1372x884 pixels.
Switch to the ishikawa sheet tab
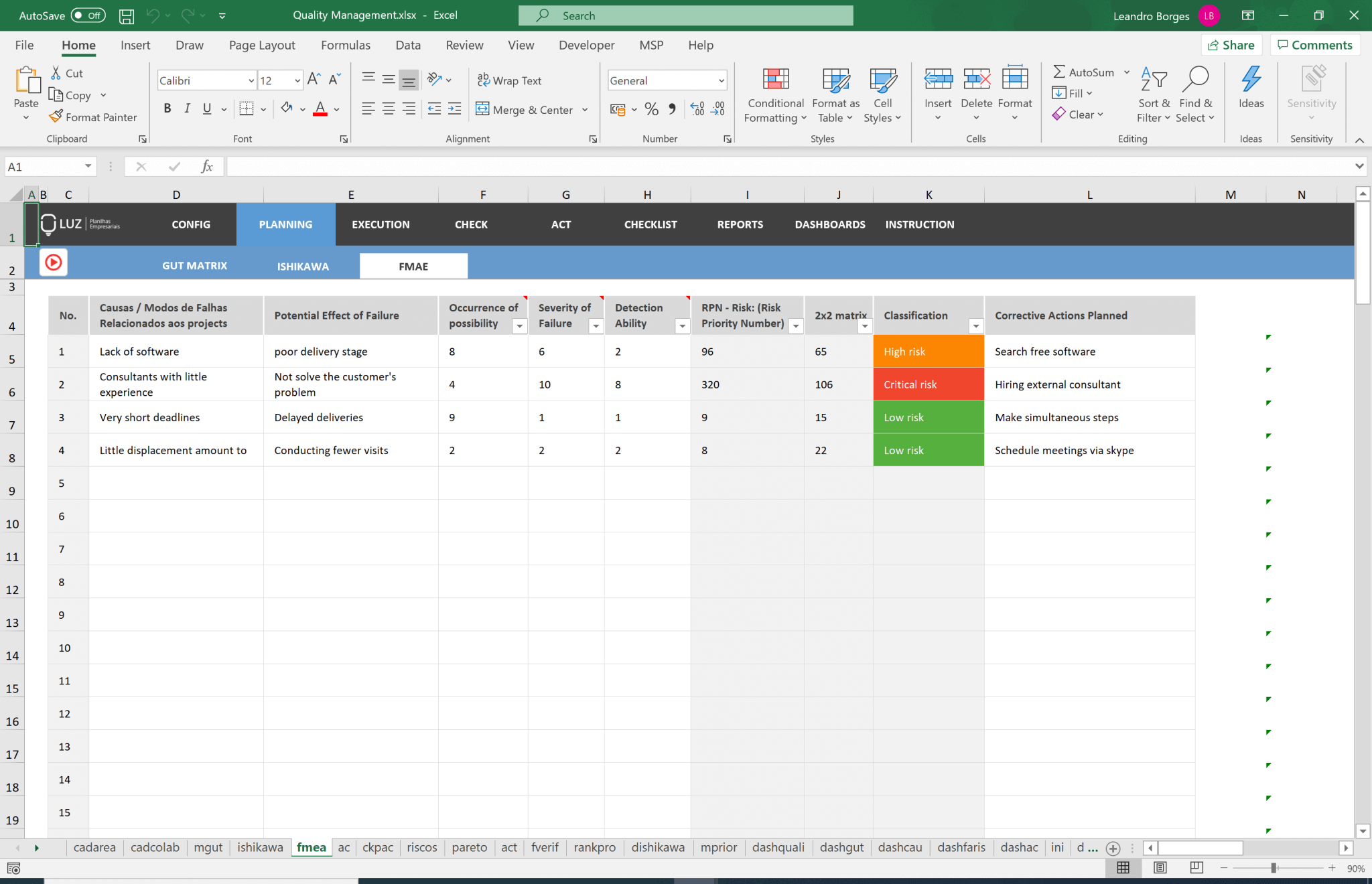[x=260, y=847]
